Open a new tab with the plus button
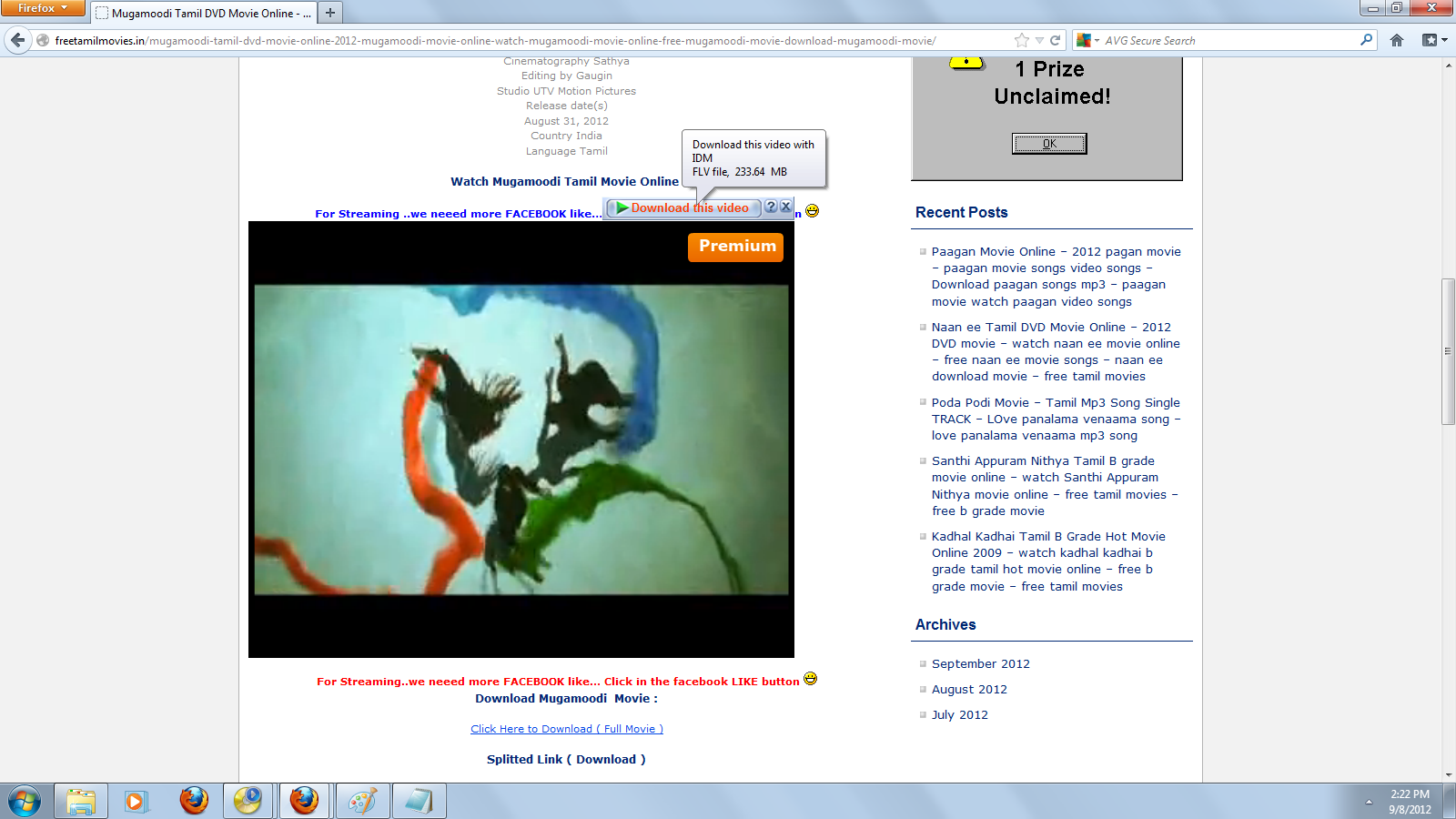 coord(330,13)
